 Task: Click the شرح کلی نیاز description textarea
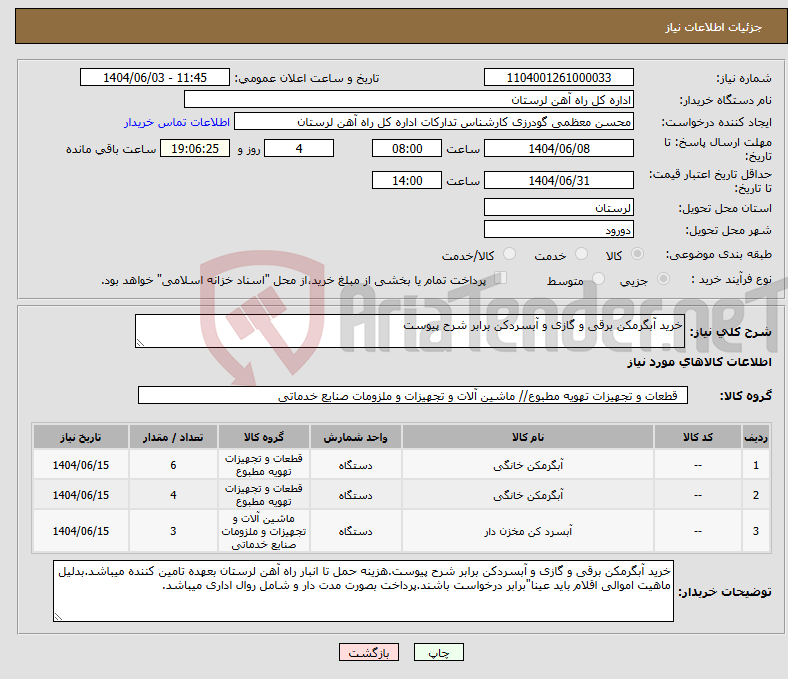click(409, 332)
